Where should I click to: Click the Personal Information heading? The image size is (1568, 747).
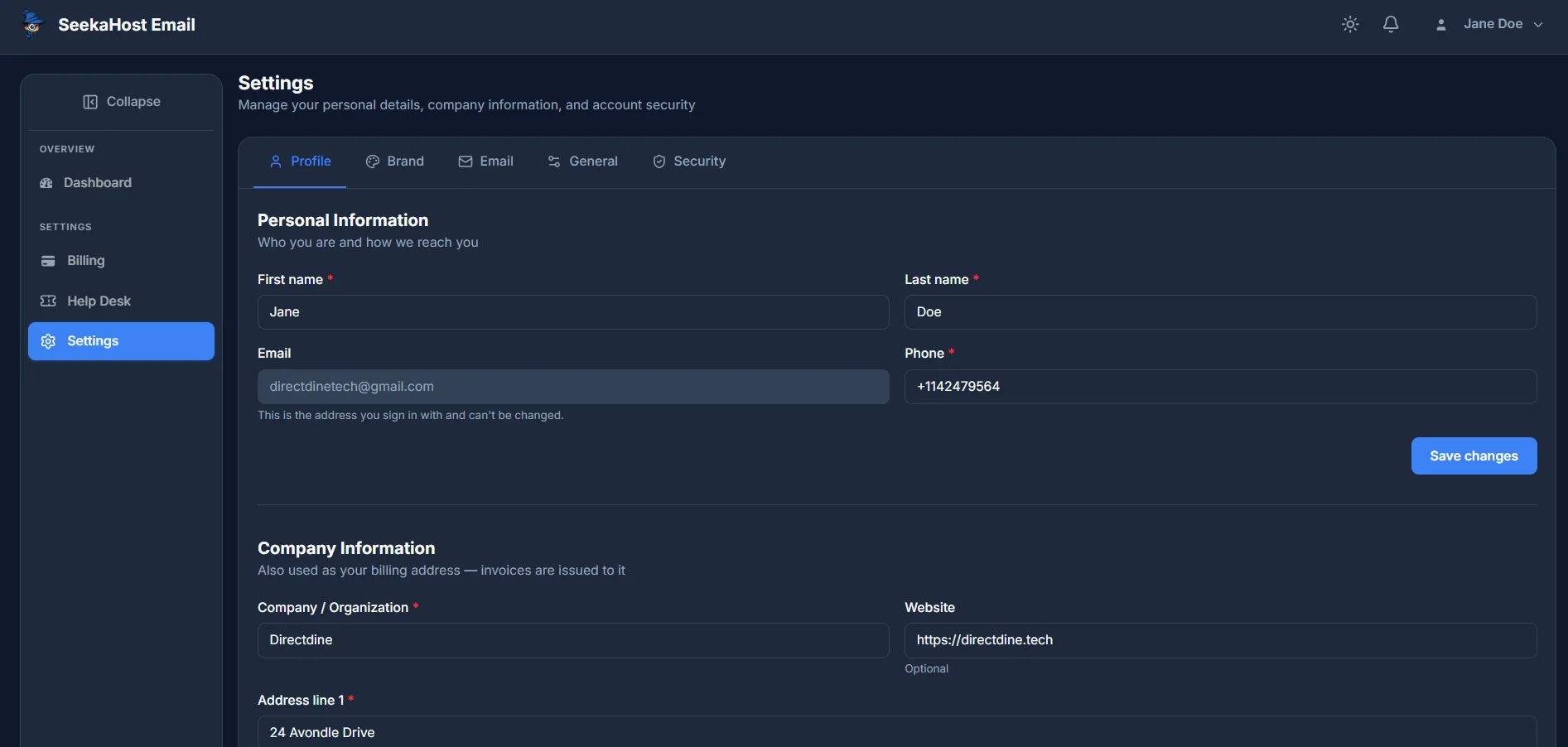pyautogui.click(x=343, y=220)
